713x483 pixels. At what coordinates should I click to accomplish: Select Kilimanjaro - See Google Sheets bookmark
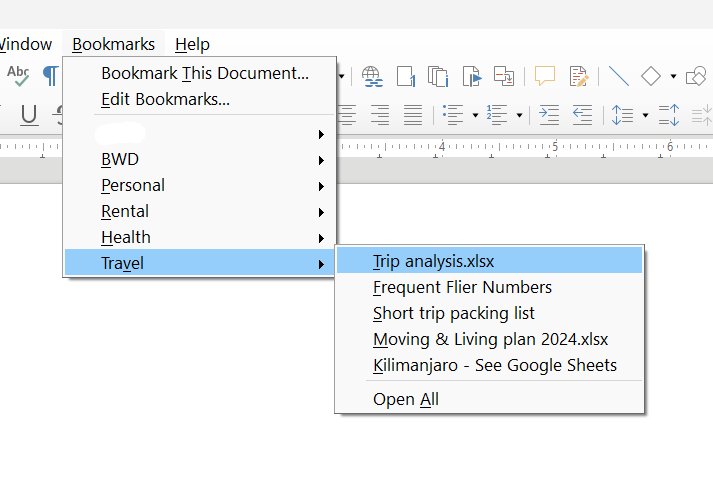(x=494, y=365)
